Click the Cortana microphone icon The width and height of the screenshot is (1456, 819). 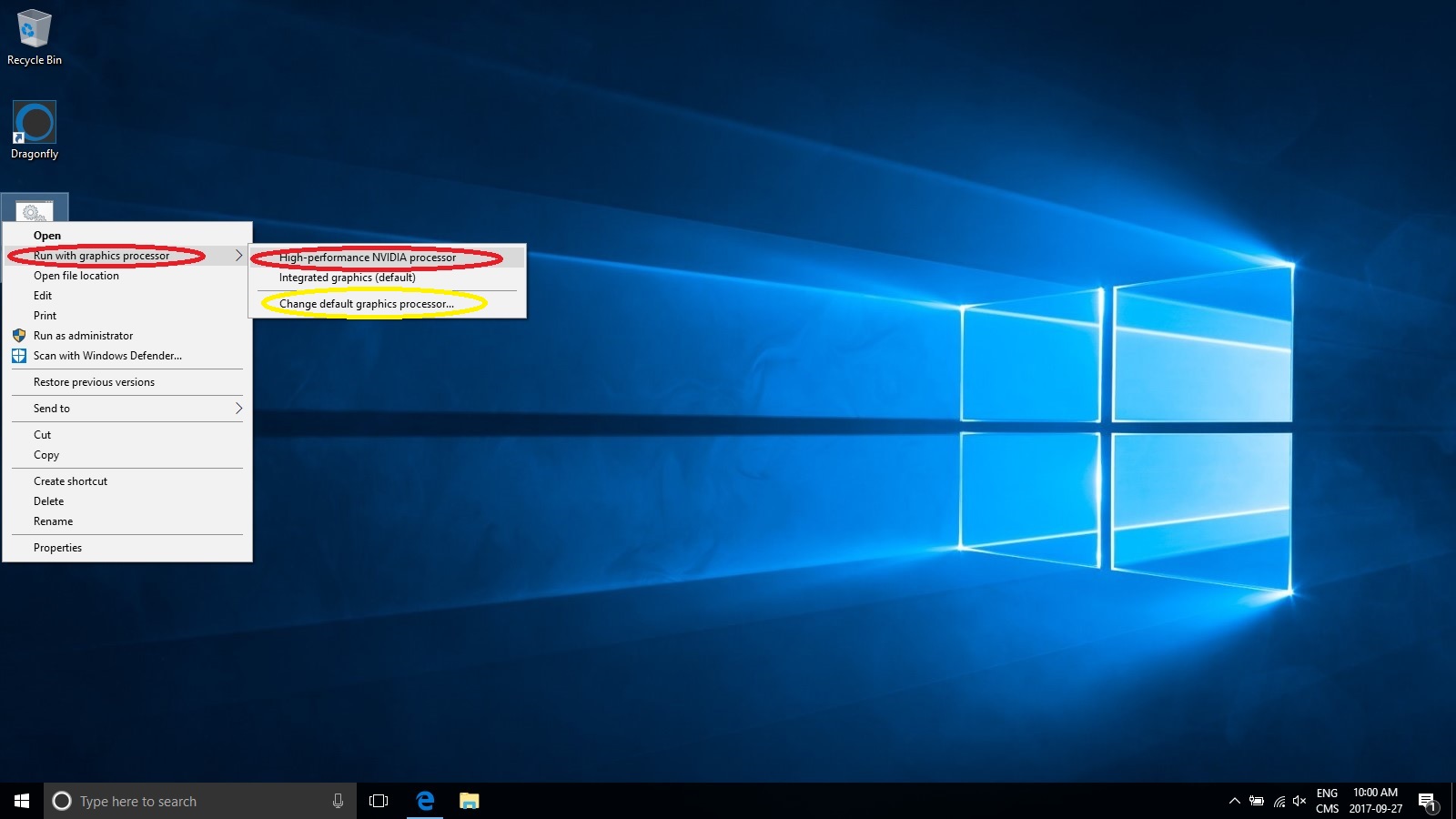pyautogui.click(x=338, y=801)
